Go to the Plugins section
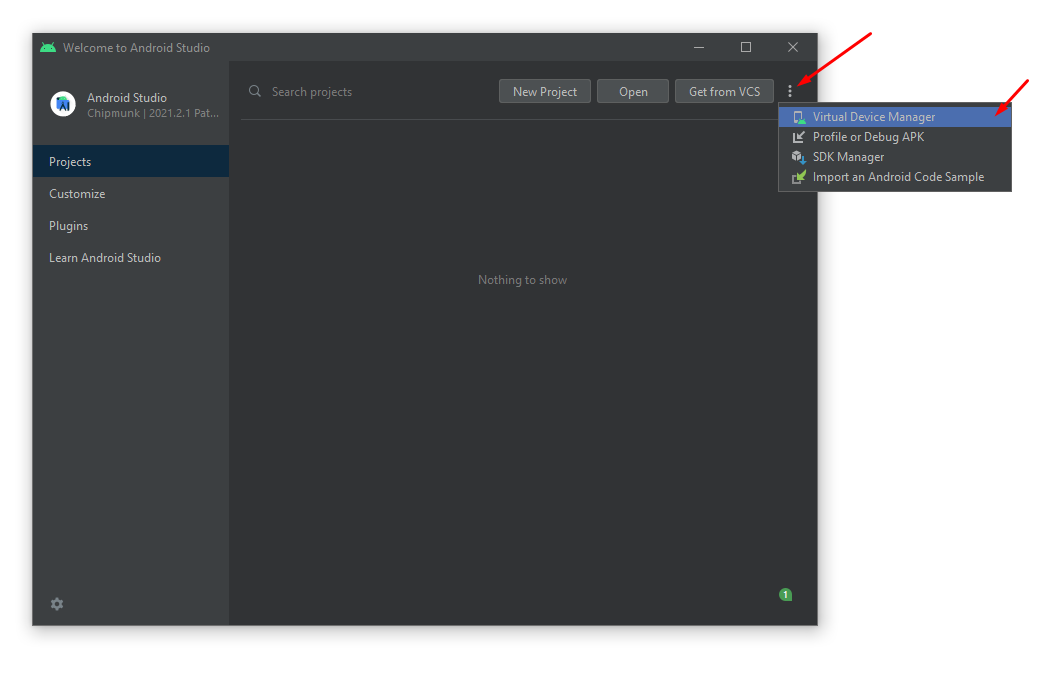The height and width of the screenshot is (679, 1048). coord(131,226)
